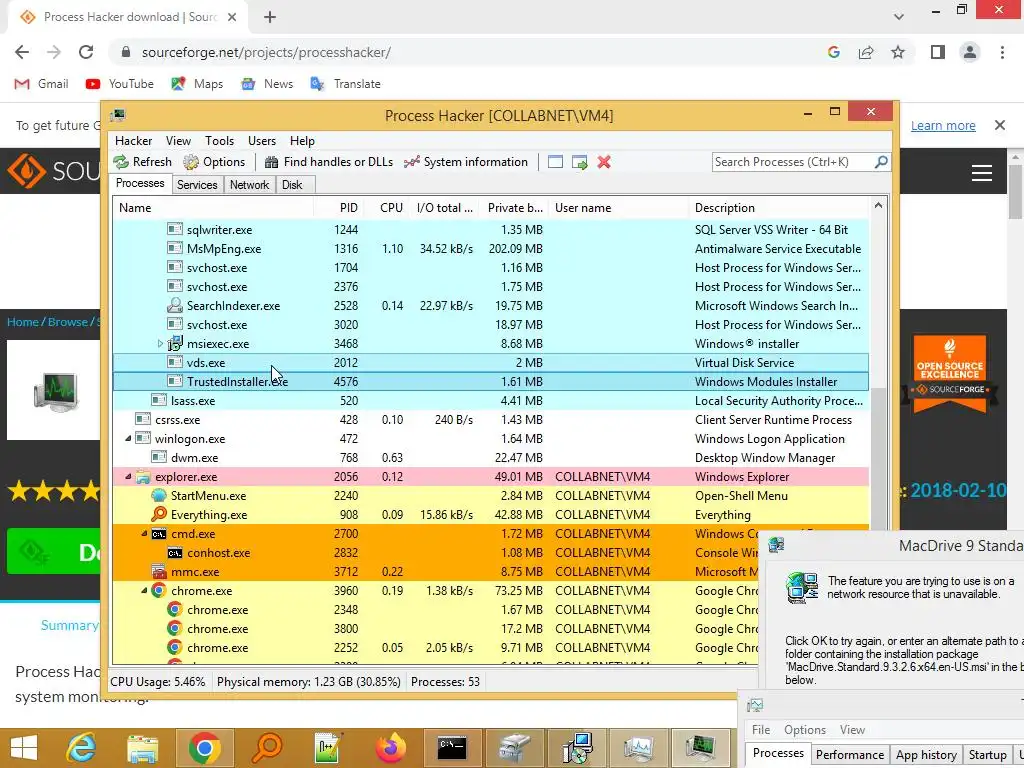Bookmark this page with the star icon
Screen dimensions: 1024x768
pos(898,52)
